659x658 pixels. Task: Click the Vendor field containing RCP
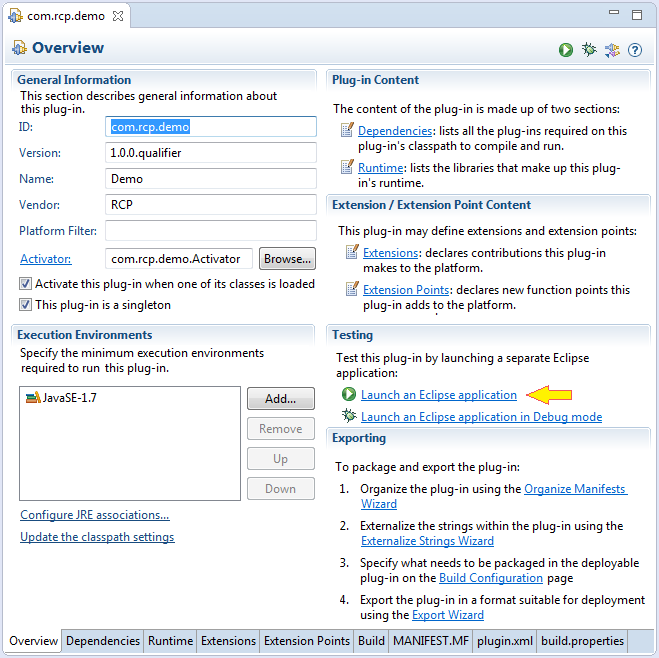pyautogui.click(x=211, y=205)
